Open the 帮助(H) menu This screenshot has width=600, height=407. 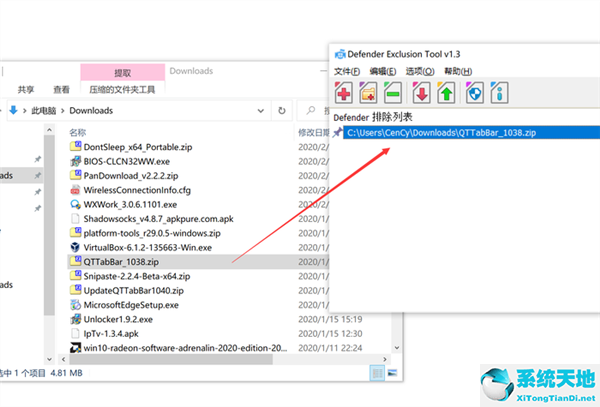click(x=458, y=72)
